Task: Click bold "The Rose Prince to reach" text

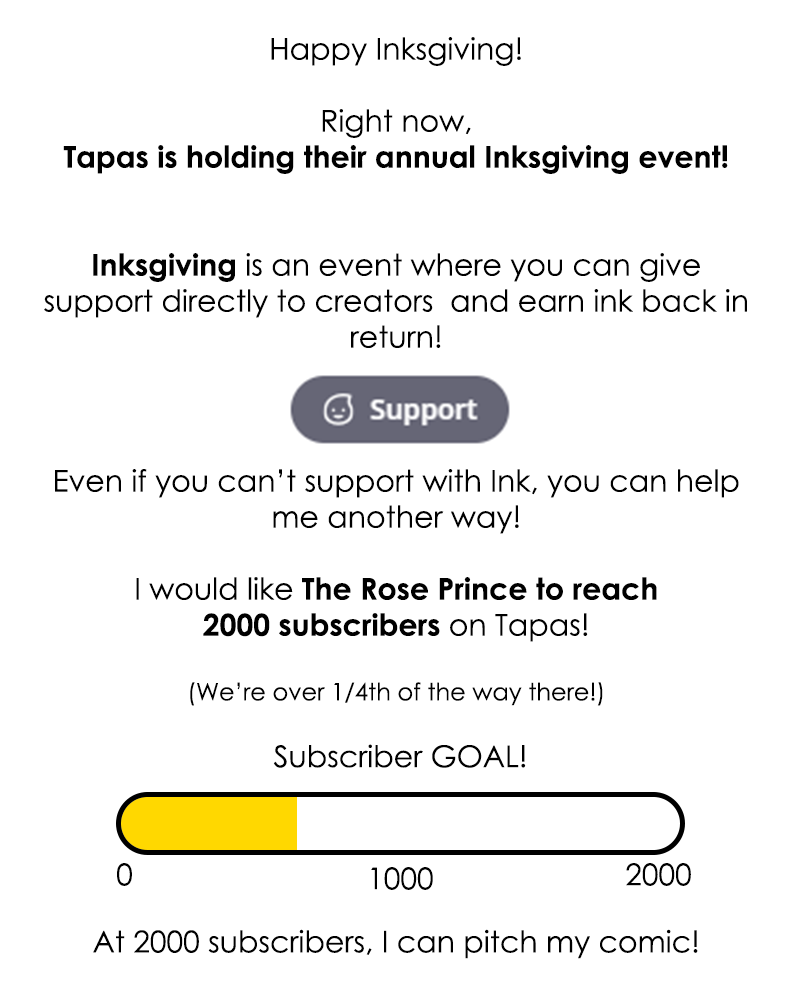Action: pyautogui.click(x=479, y=589)
